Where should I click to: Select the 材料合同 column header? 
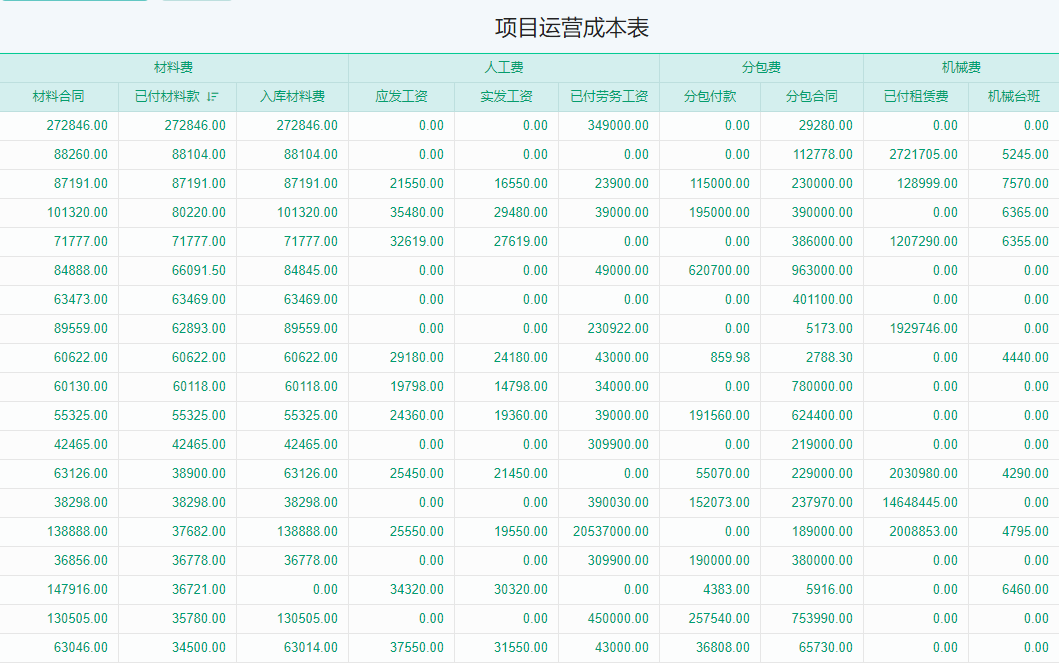click(59, 97)
